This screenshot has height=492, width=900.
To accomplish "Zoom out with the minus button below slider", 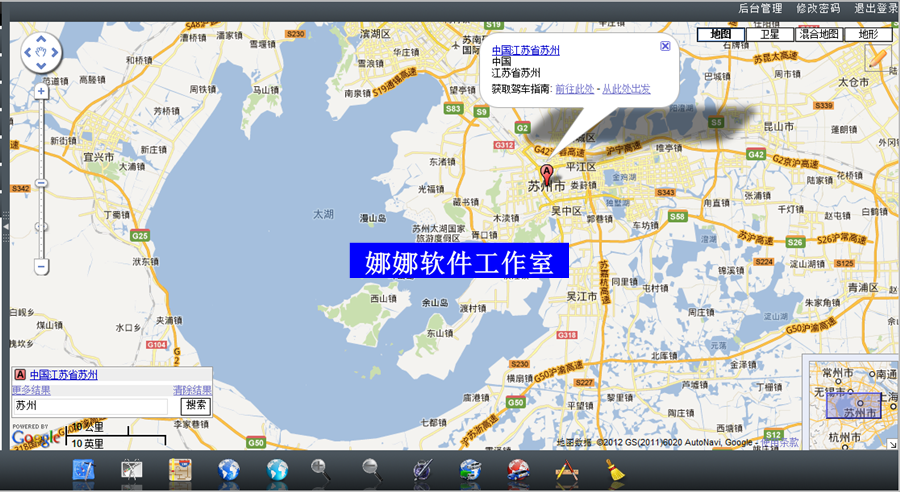I will click(41, 267).
